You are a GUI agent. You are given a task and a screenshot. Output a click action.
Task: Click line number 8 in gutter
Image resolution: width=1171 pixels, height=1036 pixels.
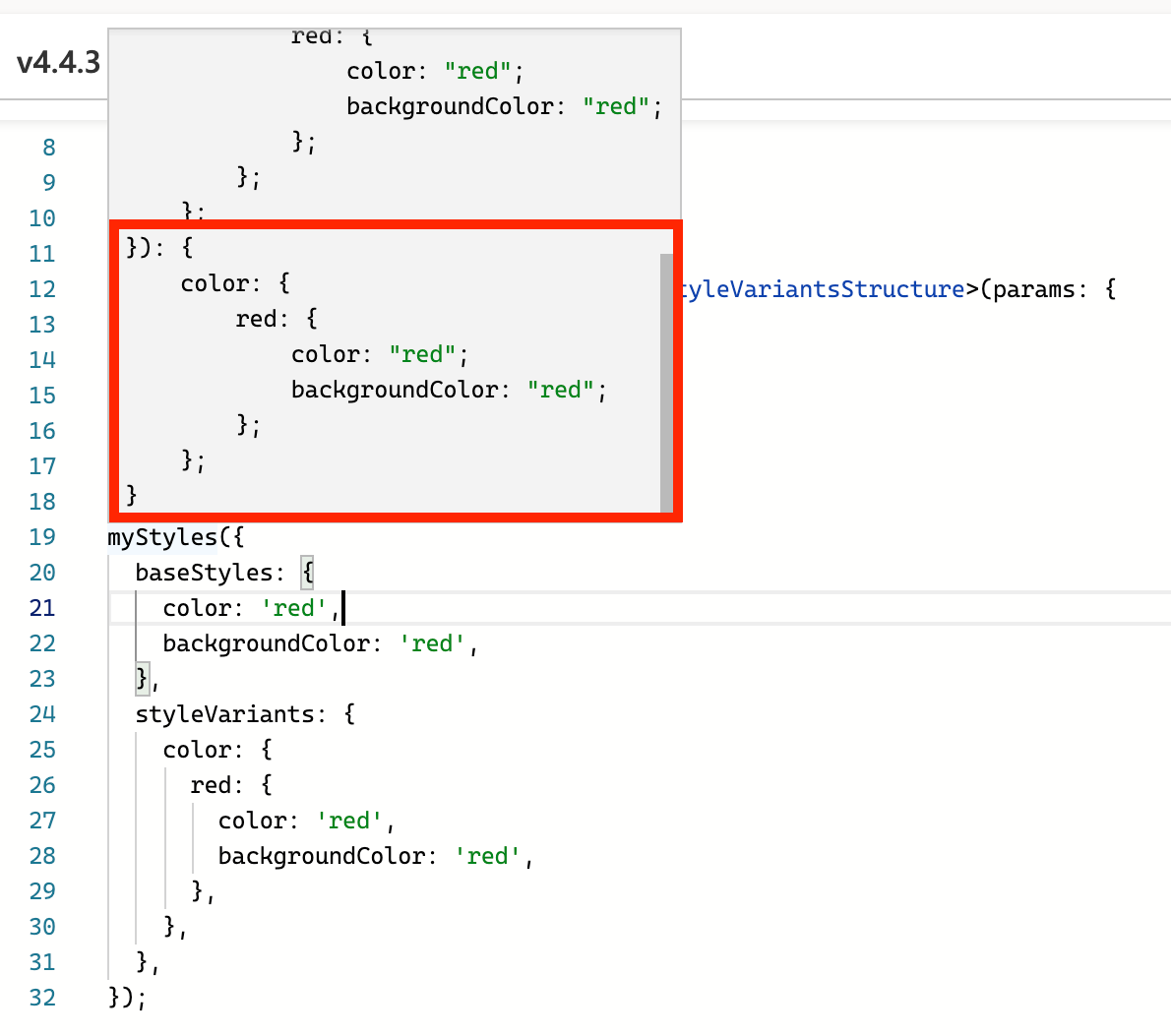click(49, 148)
